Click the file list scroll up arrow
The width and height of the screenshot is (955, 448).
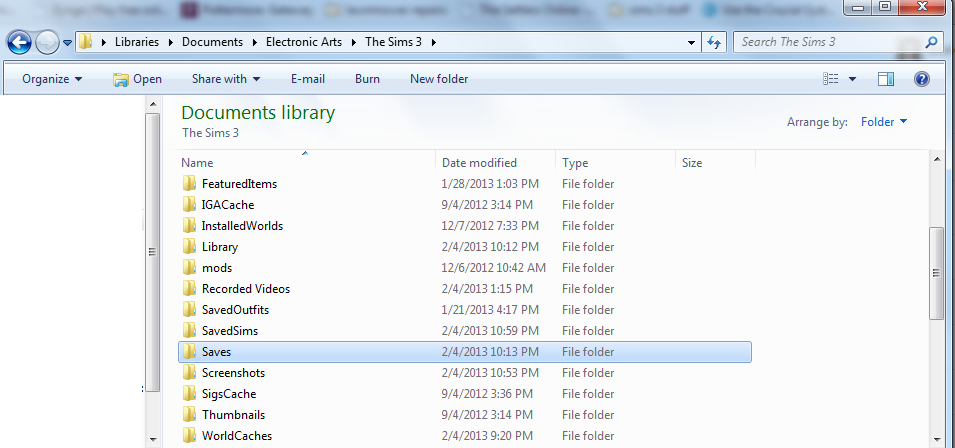937,158
